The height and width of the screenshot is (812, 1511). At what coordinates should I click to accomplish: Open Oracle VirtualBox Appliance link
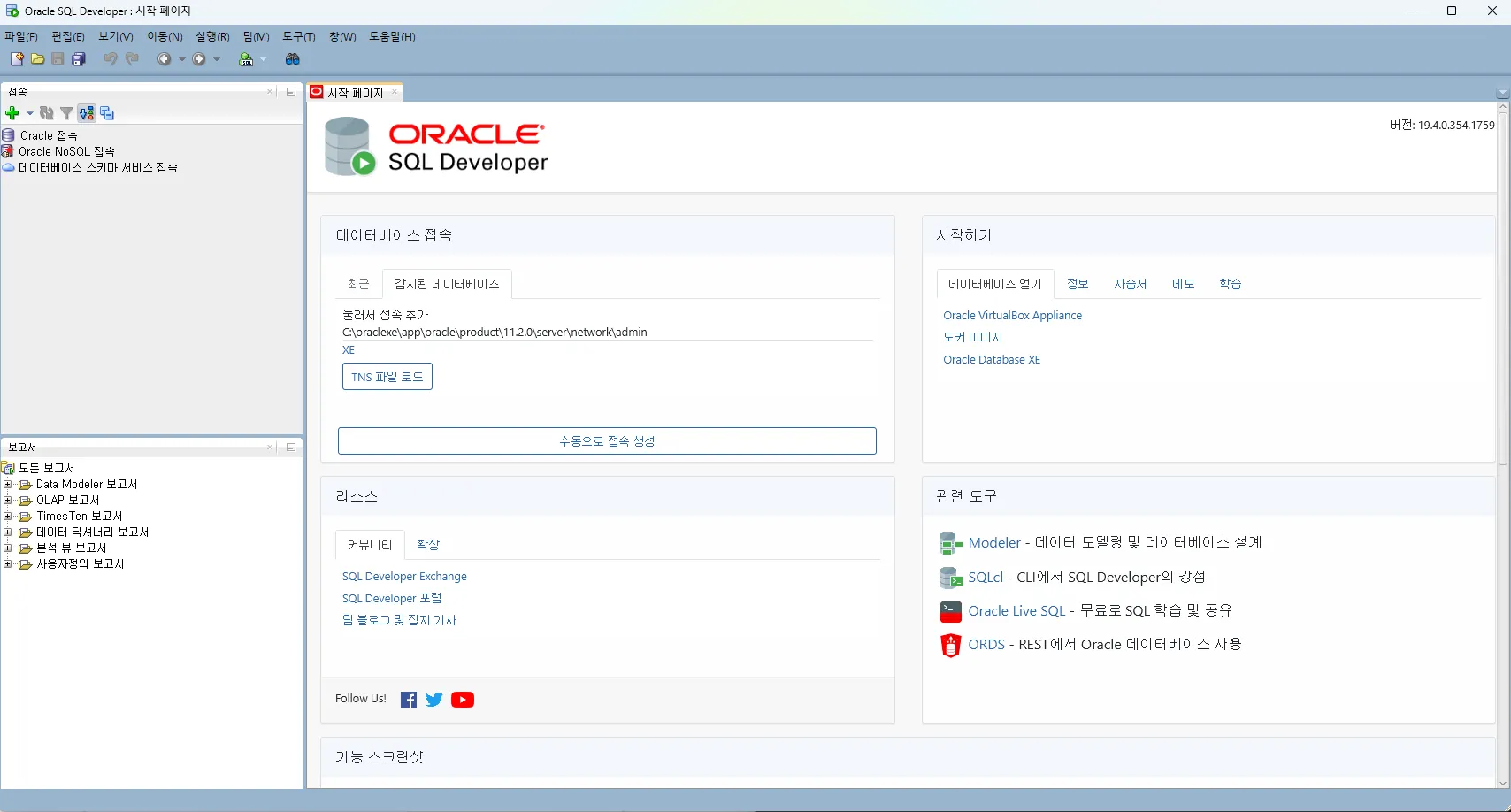tap(1012, 316)
